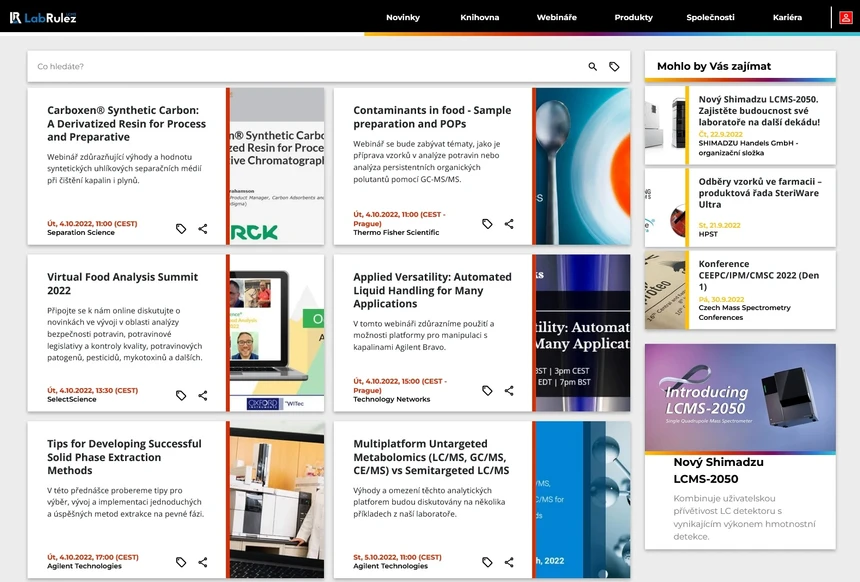Image resolution: width=860 pixels, height=582 pixels.
Task: Open Multiplatform Untargeted Metabolomics title
Action: (431, 457)
